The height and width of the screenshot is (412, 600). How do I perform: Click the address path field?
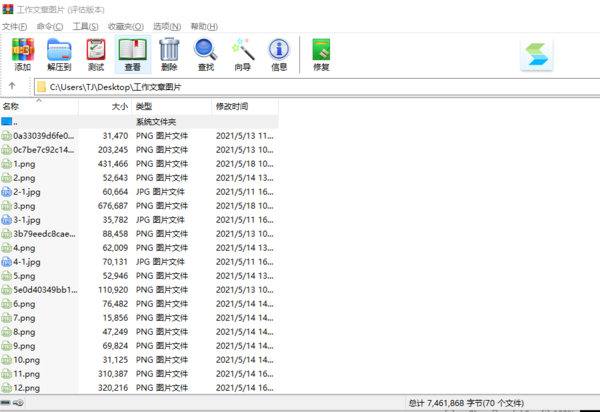pos(300,87)
